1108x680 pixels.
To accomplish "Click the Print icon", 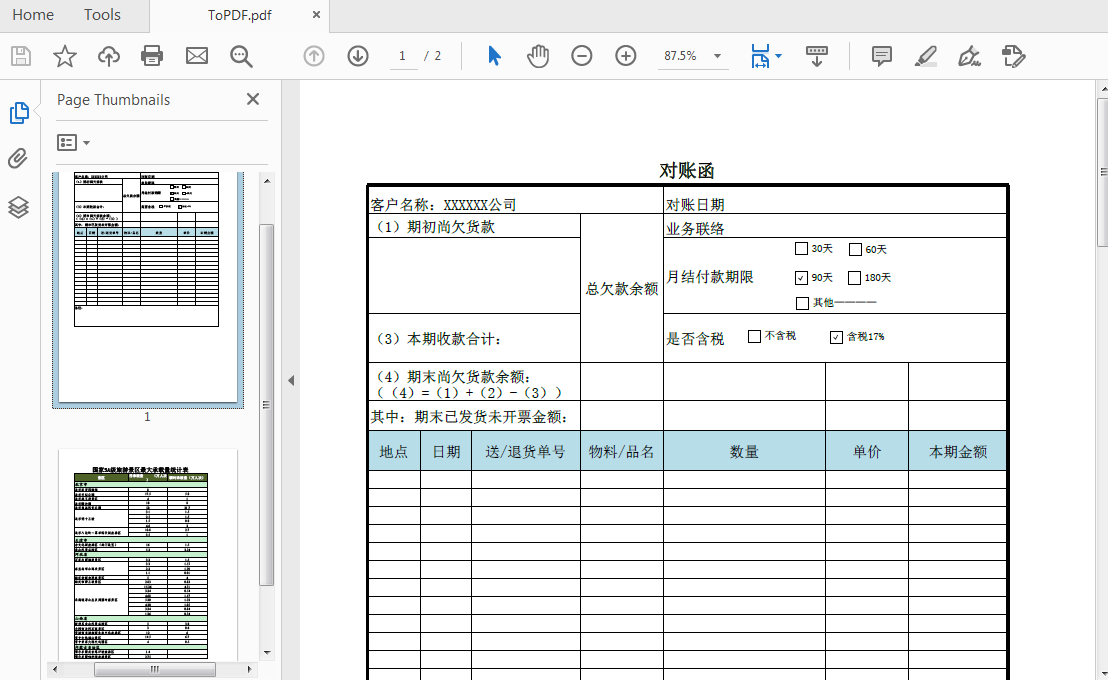I will [x=152, y=56].
